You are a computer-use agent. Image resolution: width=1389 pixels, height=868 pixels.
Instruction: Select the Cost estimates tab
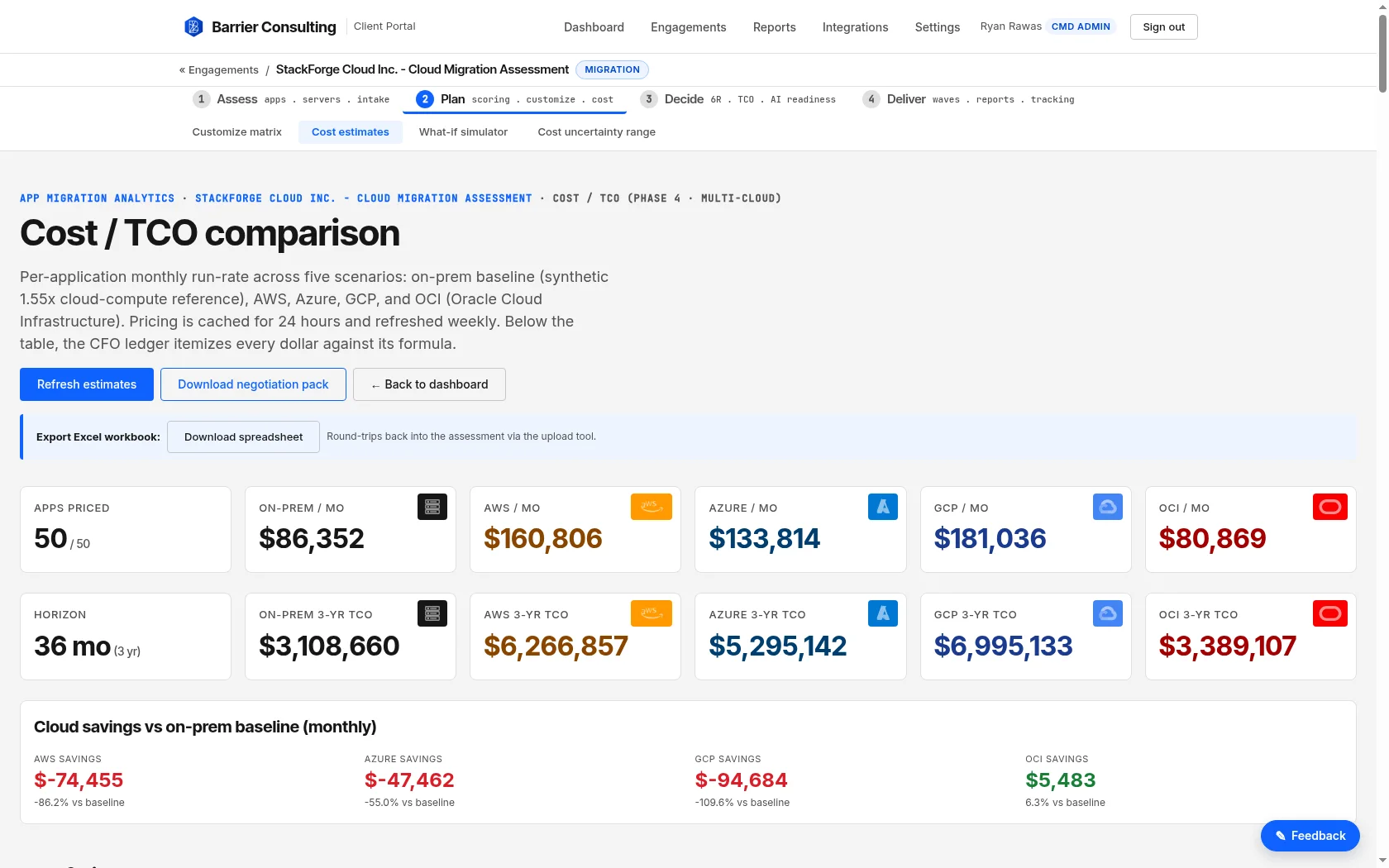point(350,132)
